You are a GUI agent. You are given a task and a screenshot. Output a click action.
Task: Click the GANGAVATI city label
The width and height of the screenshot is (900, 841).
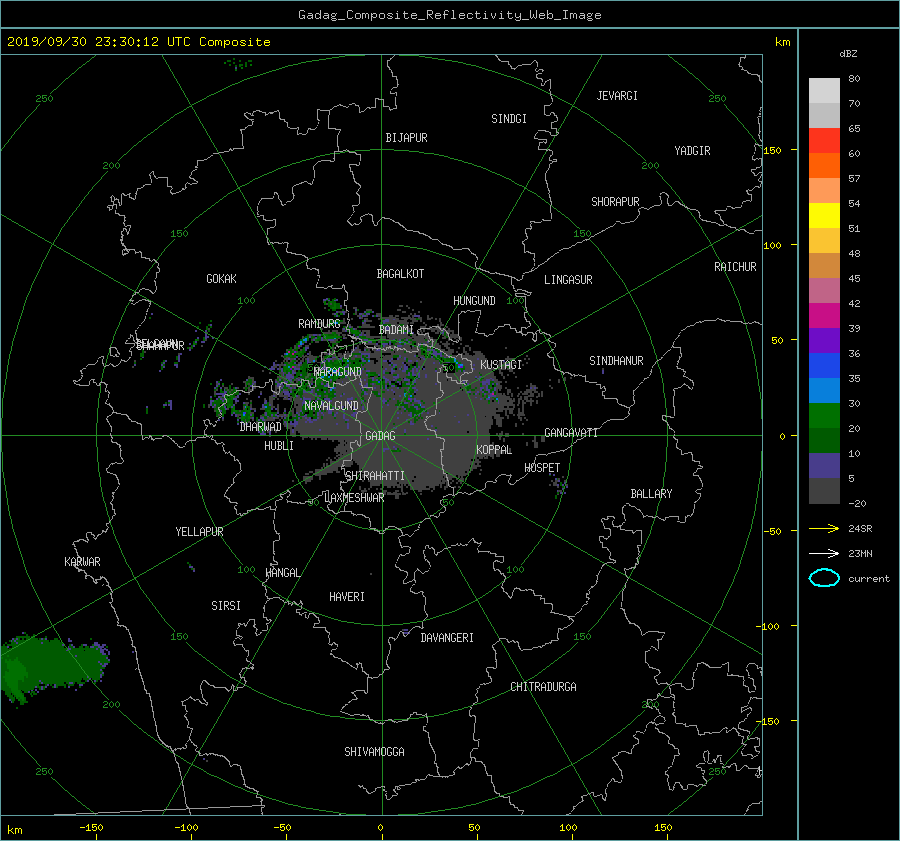click(571, 433)
